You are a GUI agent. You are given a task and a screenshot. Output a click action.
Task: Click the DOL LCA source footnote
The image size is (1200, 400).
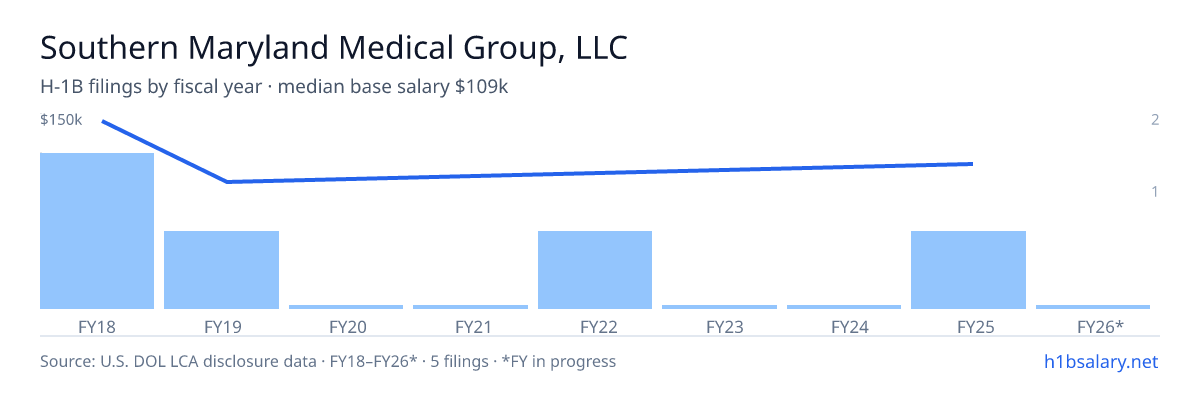click(328, 361)
